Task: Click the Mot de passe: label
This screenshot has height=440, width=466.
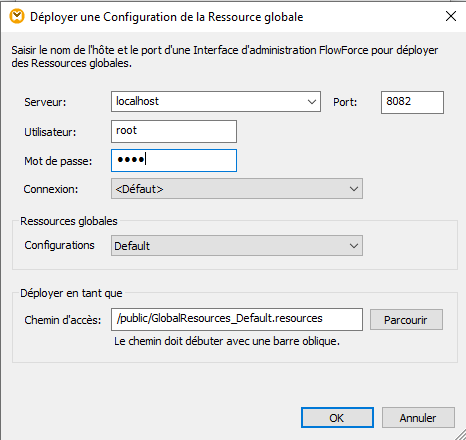Action: pyautogui.click(x=58, y=161)
